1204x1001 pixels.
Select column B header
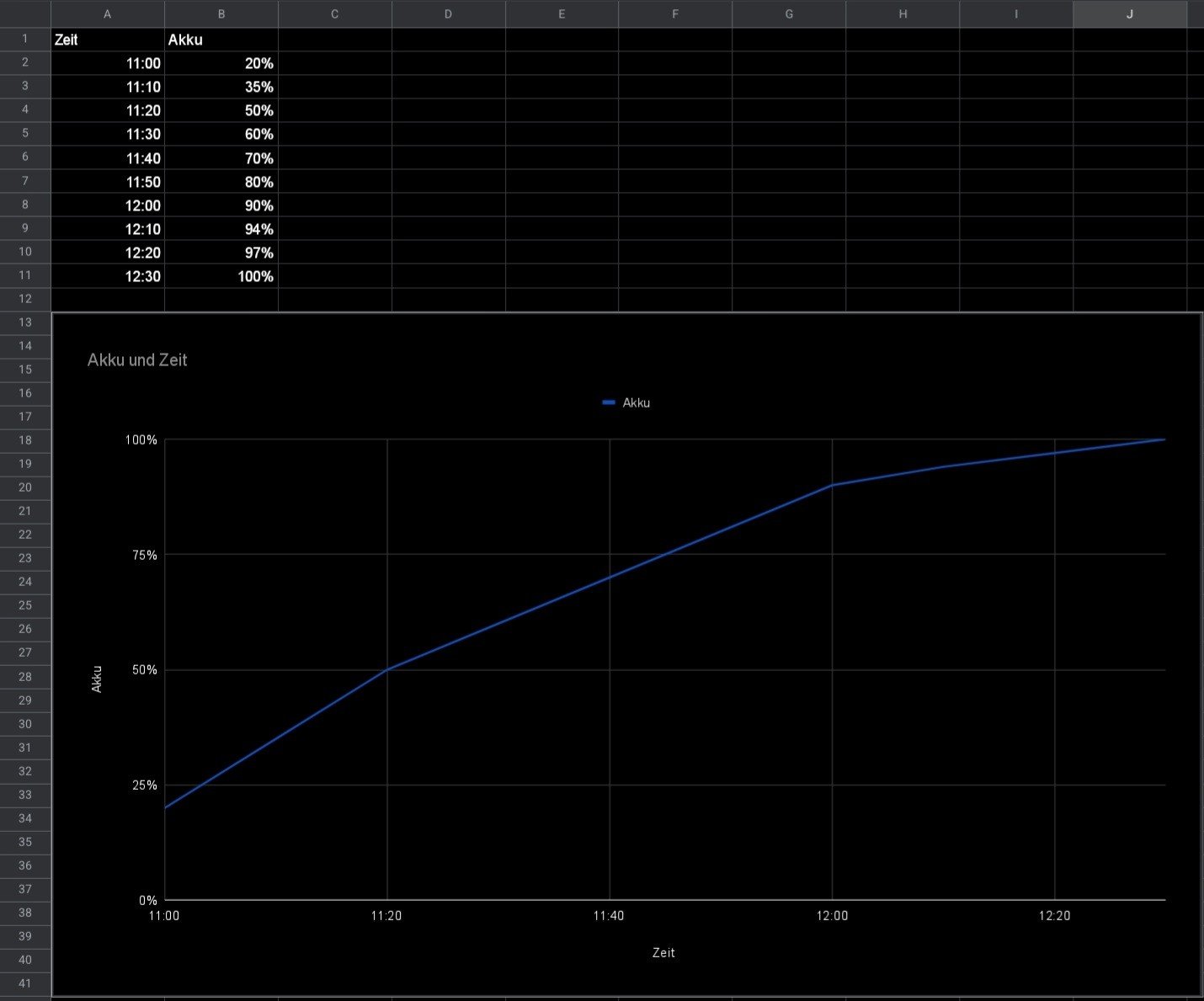(221, 14)
